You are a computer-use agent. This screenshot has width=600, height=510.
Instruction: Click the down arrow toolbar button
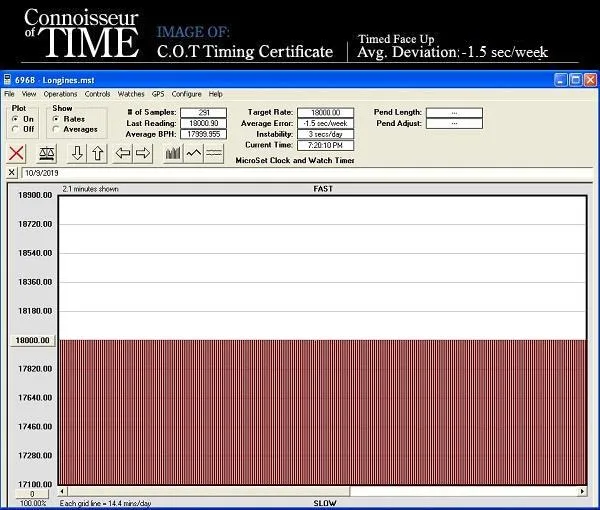(x=77, y=153)
